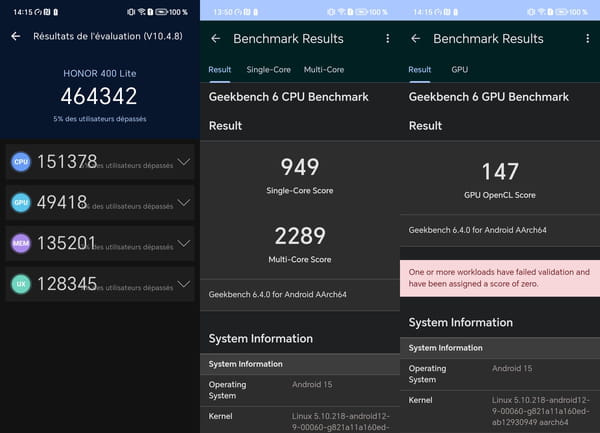Tap System Information subheader in GPU screen

click(x=445, y=348)
